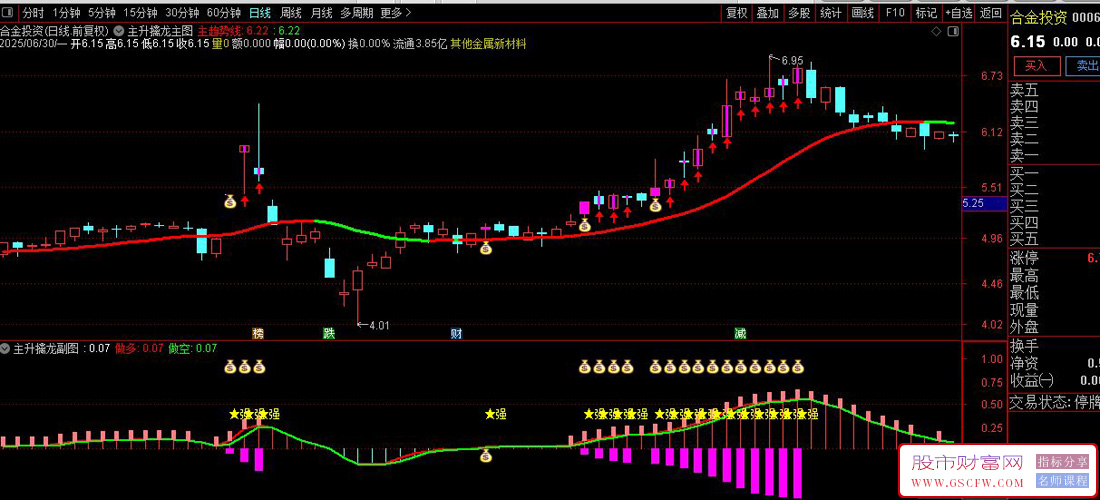1100x500 pixels.
Task: Open the F10 company info
Action: tap(894, 13)
